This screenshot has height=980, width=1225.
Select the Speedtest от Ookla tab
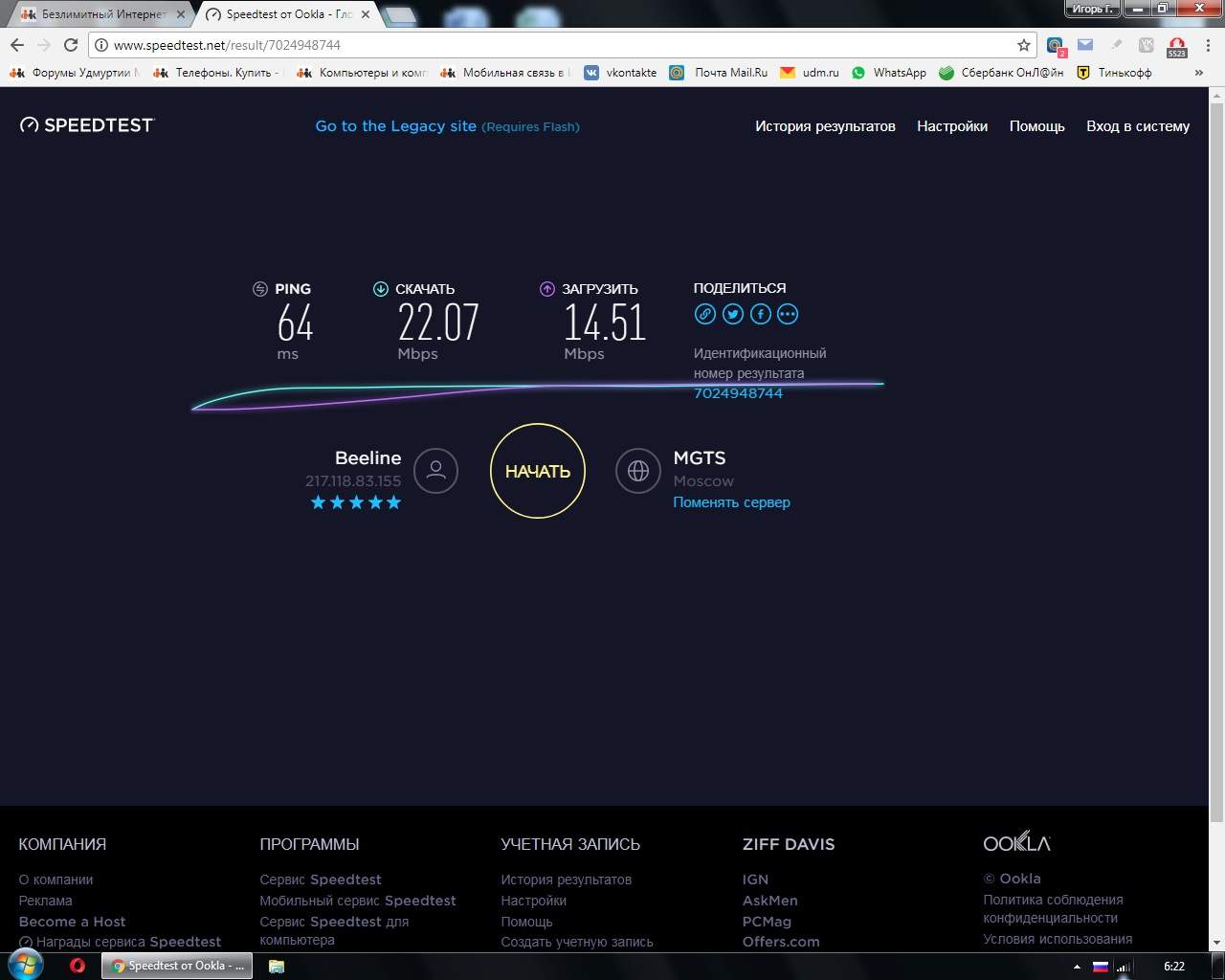[287, 14]
